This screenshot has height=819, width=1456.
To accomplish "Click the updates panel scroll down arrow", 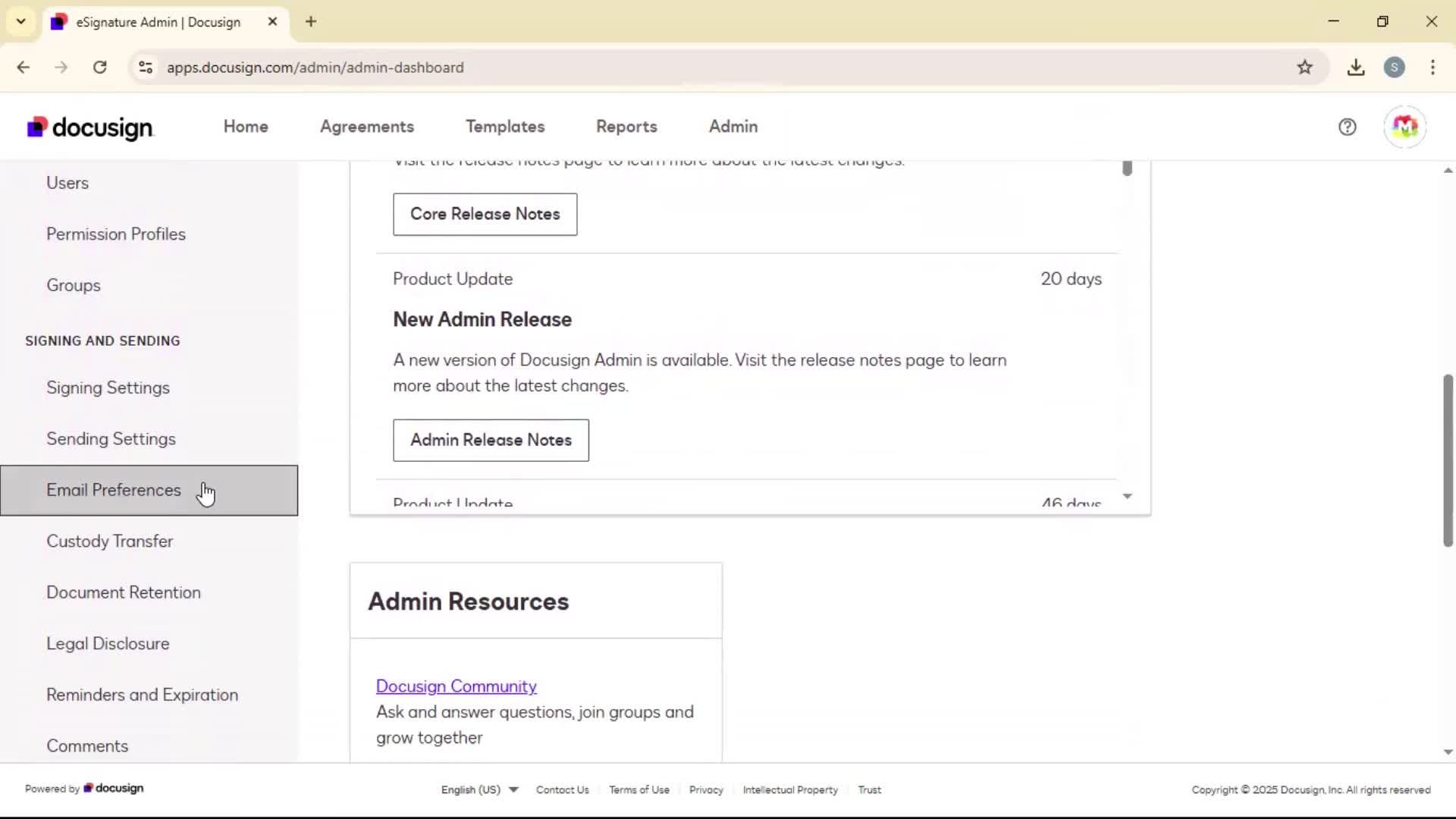I will (1128, 497).
